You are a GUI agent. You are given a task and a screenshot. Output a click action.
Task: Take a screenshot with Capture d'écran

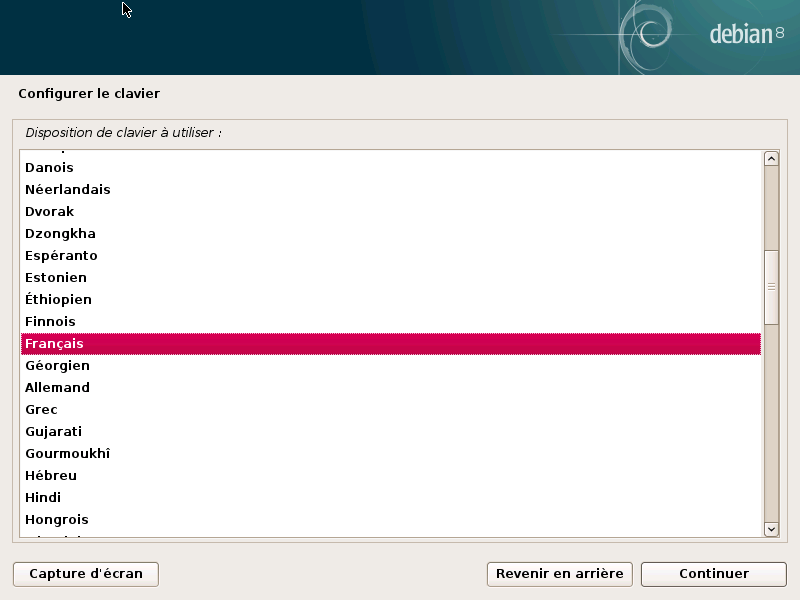86,574
